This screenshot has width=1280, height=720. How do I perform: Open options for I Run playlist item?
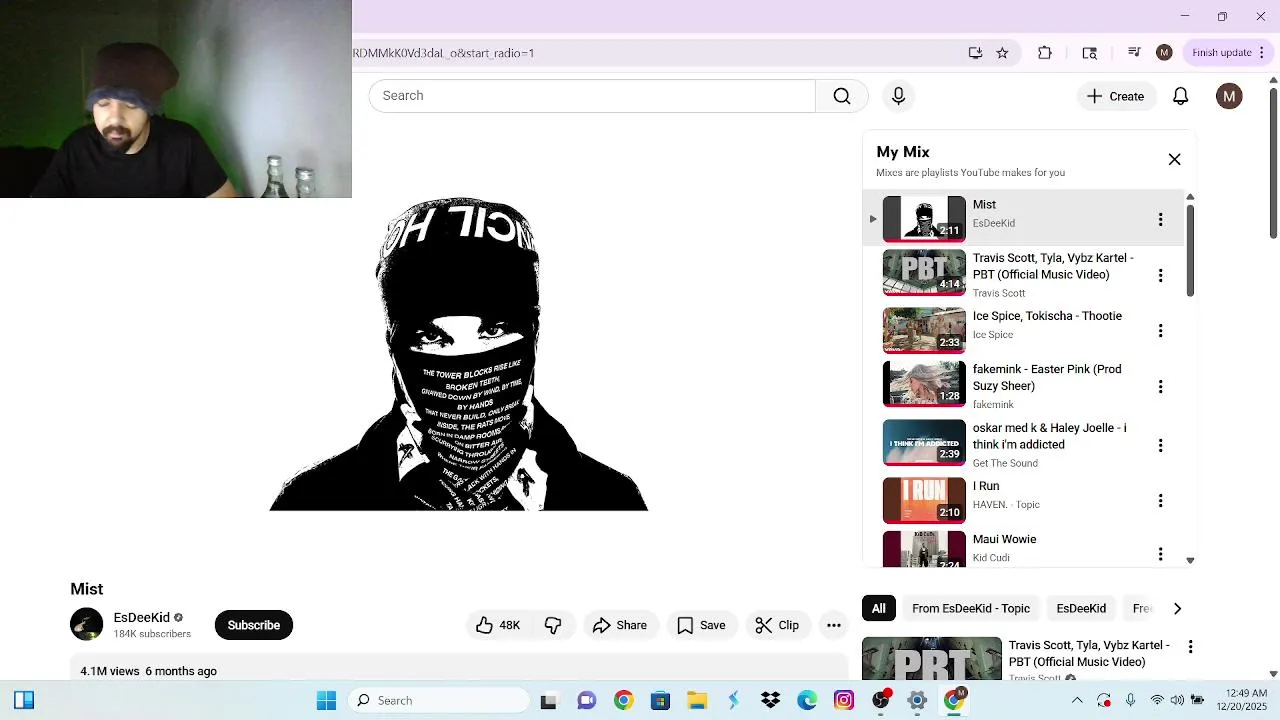[1160, 500]
